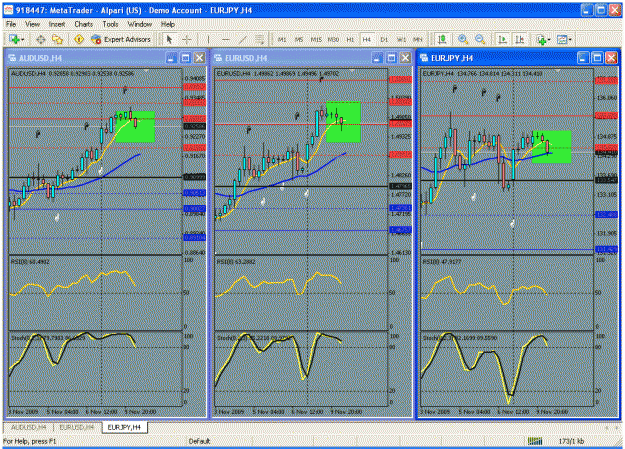Image resolution: width=625 pixels, height=449 pixels.
Task: Click the Default profile in status bar
Action: (x=199, y=441)
